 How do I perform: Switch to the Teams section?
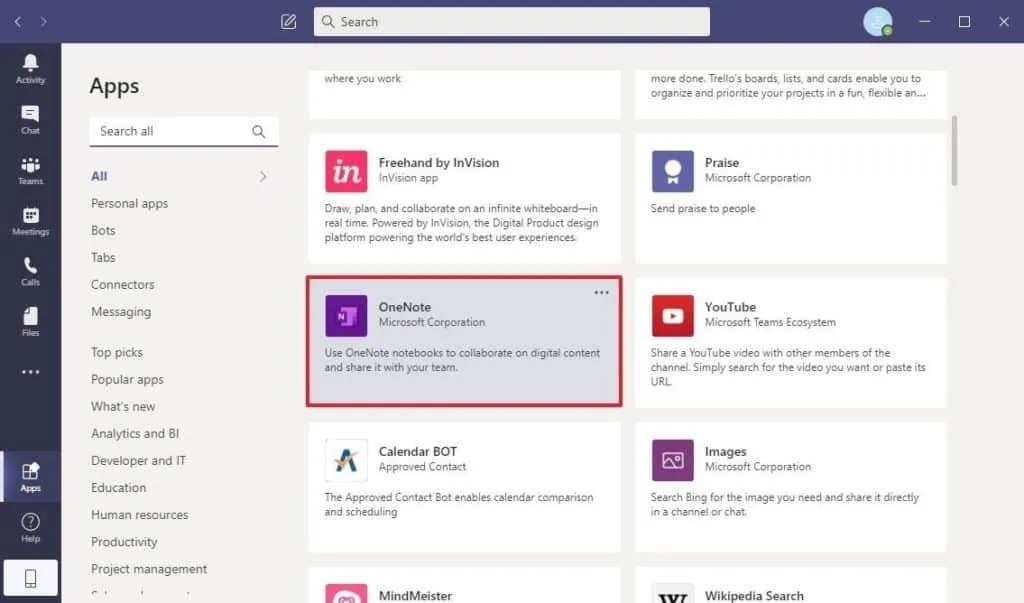click(30, 170)
